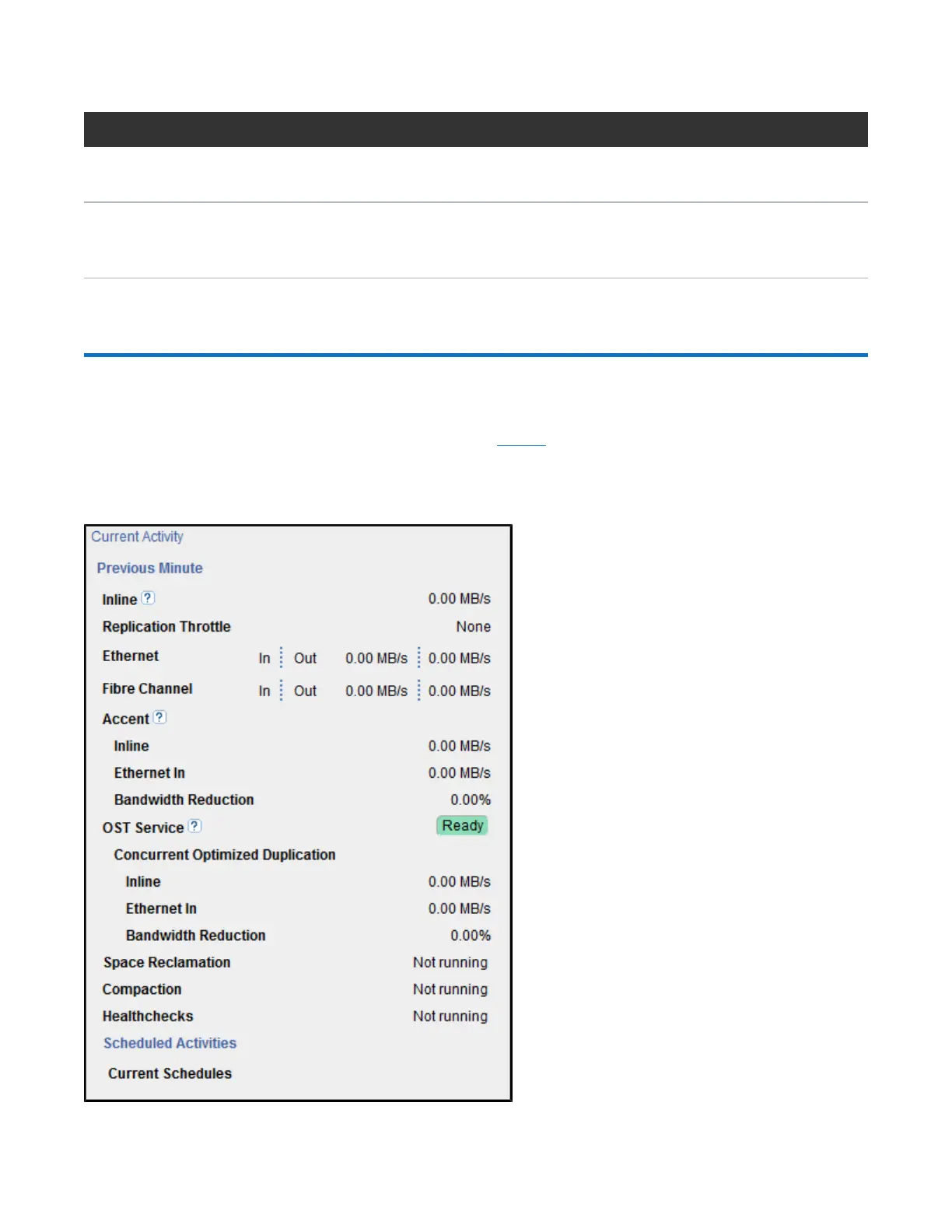
Task: Select the Current Schedules label
Action: pos(170,1073)
